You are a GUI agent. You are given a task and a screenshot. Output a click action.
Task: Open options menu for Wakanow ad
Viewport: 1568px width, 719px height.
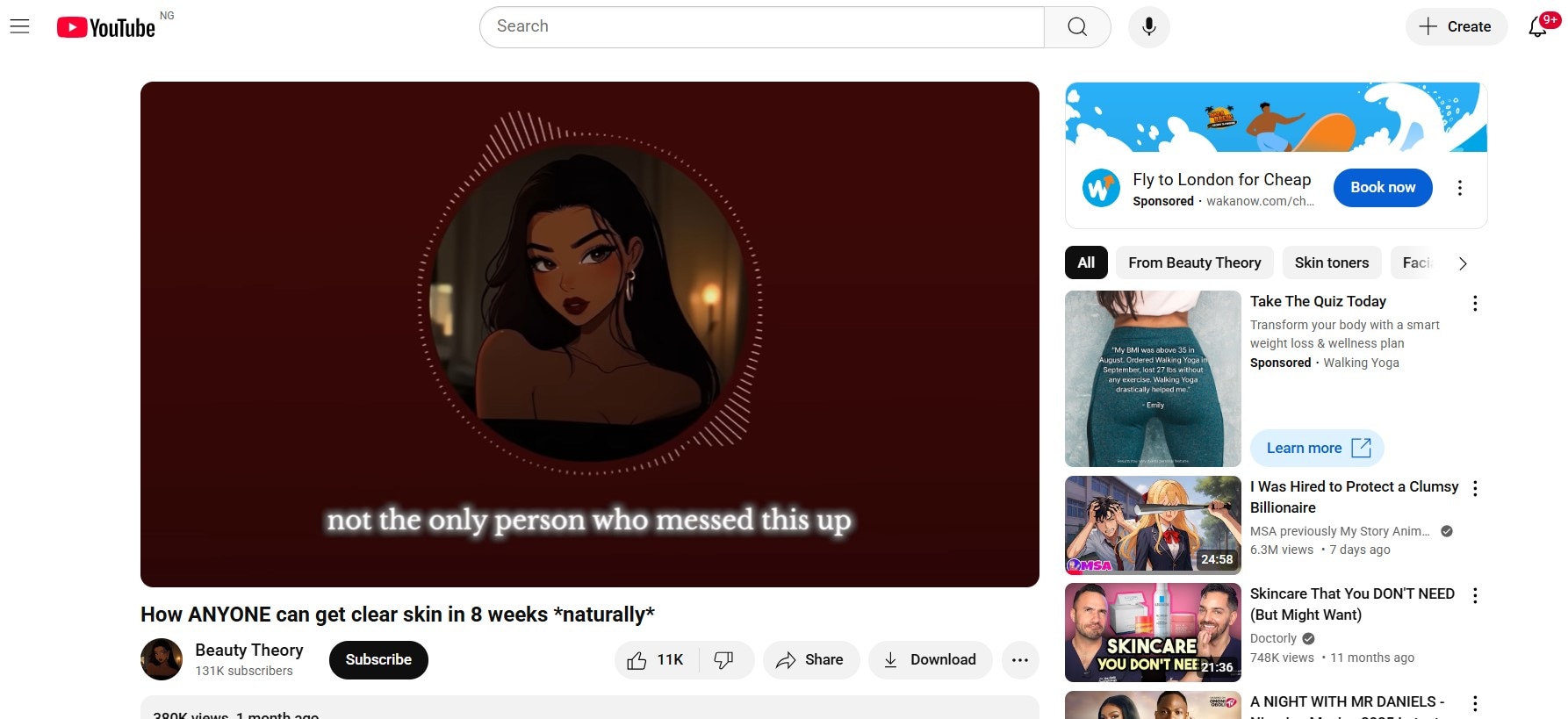coord(1460,188)
